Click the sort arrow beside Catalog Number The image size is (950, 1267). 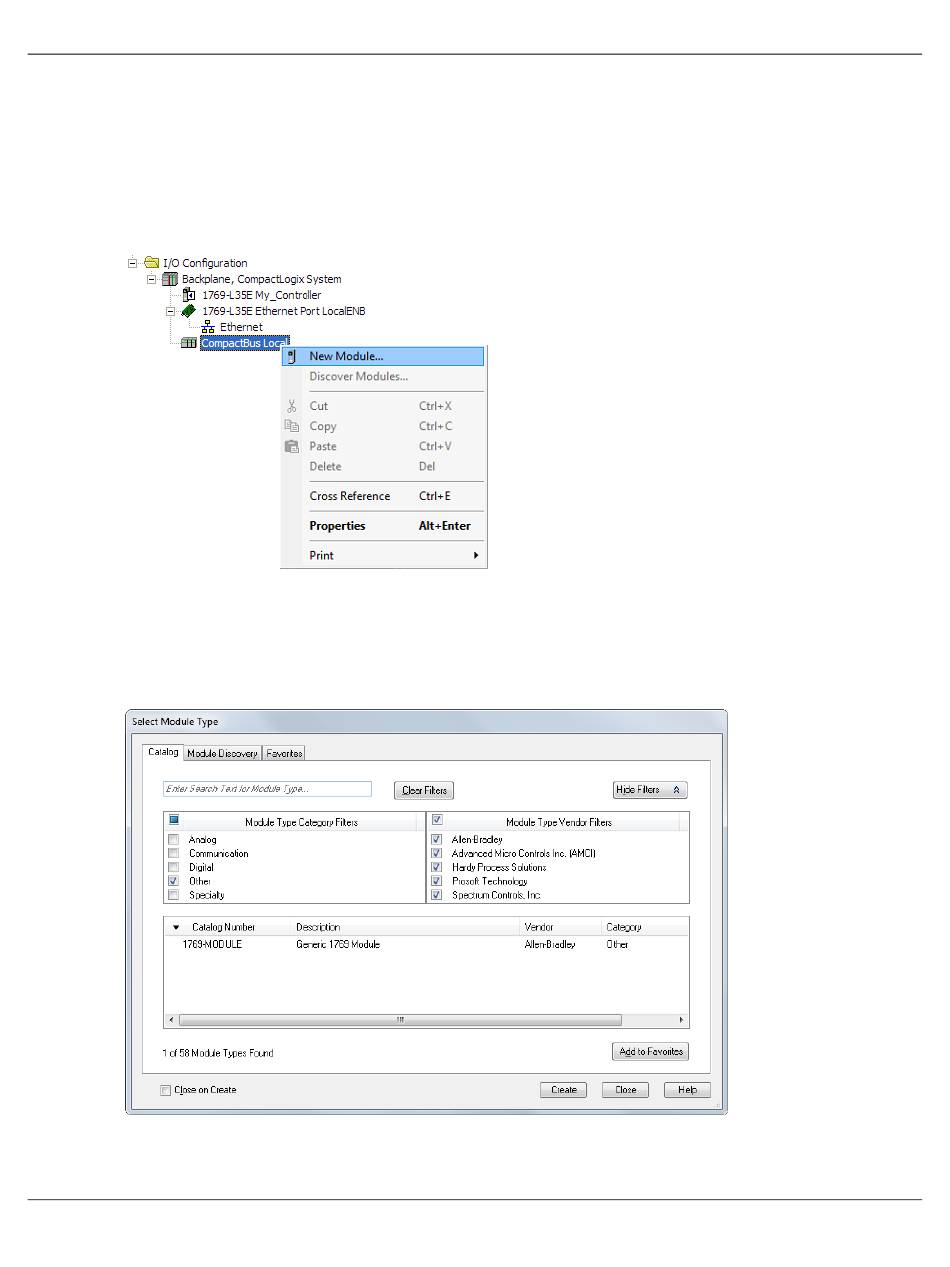177,928
